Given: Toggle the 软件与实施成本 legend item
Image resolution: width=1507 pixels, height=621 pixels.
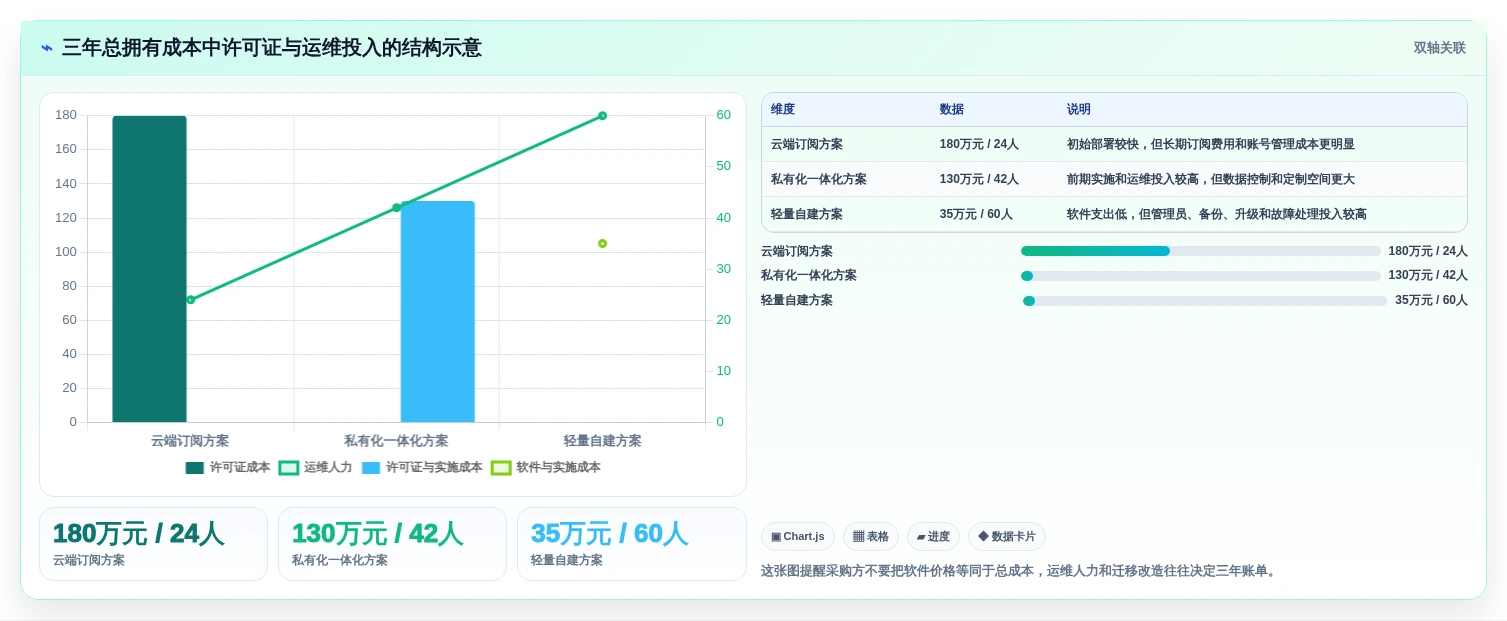Looking at the screenshot, I should tap(546, 467).
